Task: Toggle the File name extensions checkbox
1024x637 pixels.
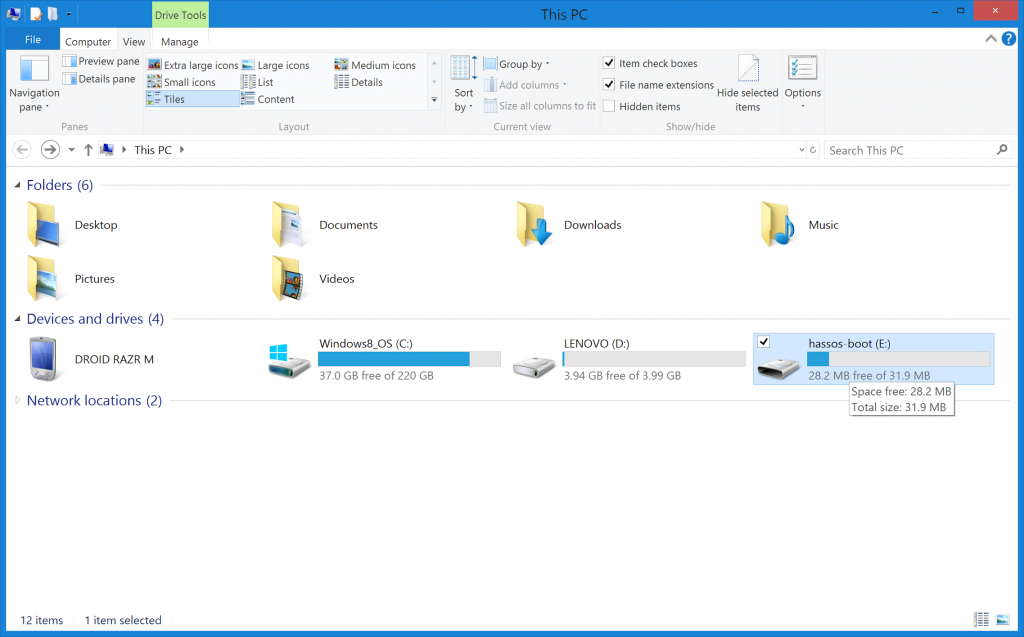Action: [609, 84]
